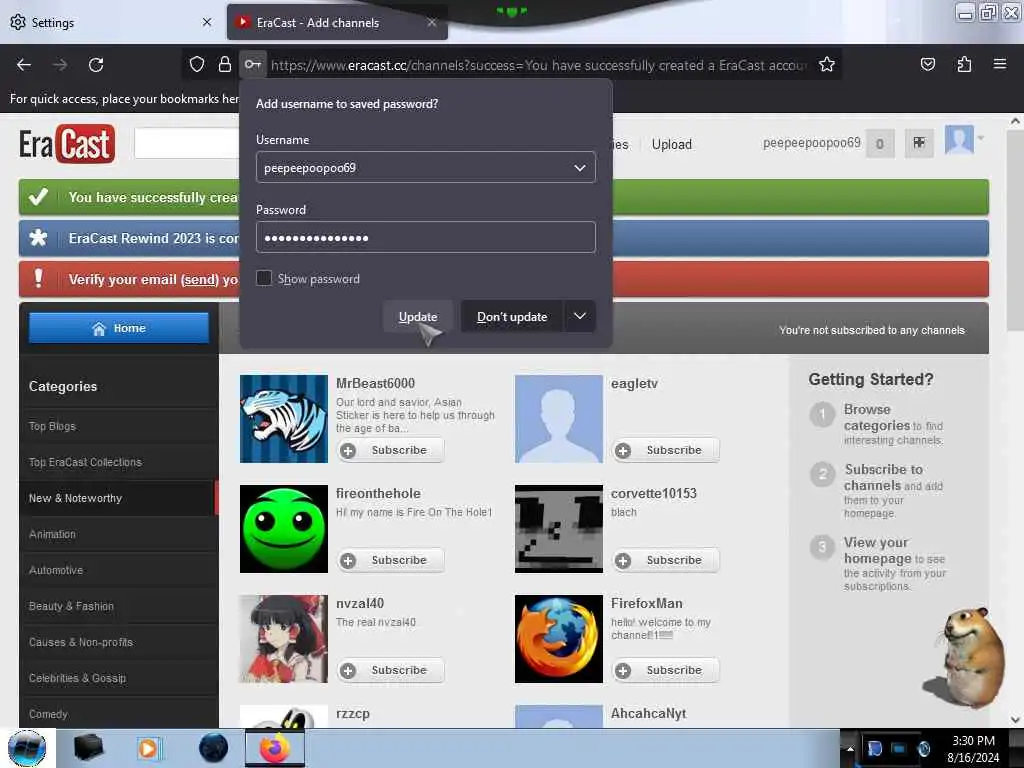Subscribe to eagletv
This screenshot has width=1024, height=768.
coord(666,450)
